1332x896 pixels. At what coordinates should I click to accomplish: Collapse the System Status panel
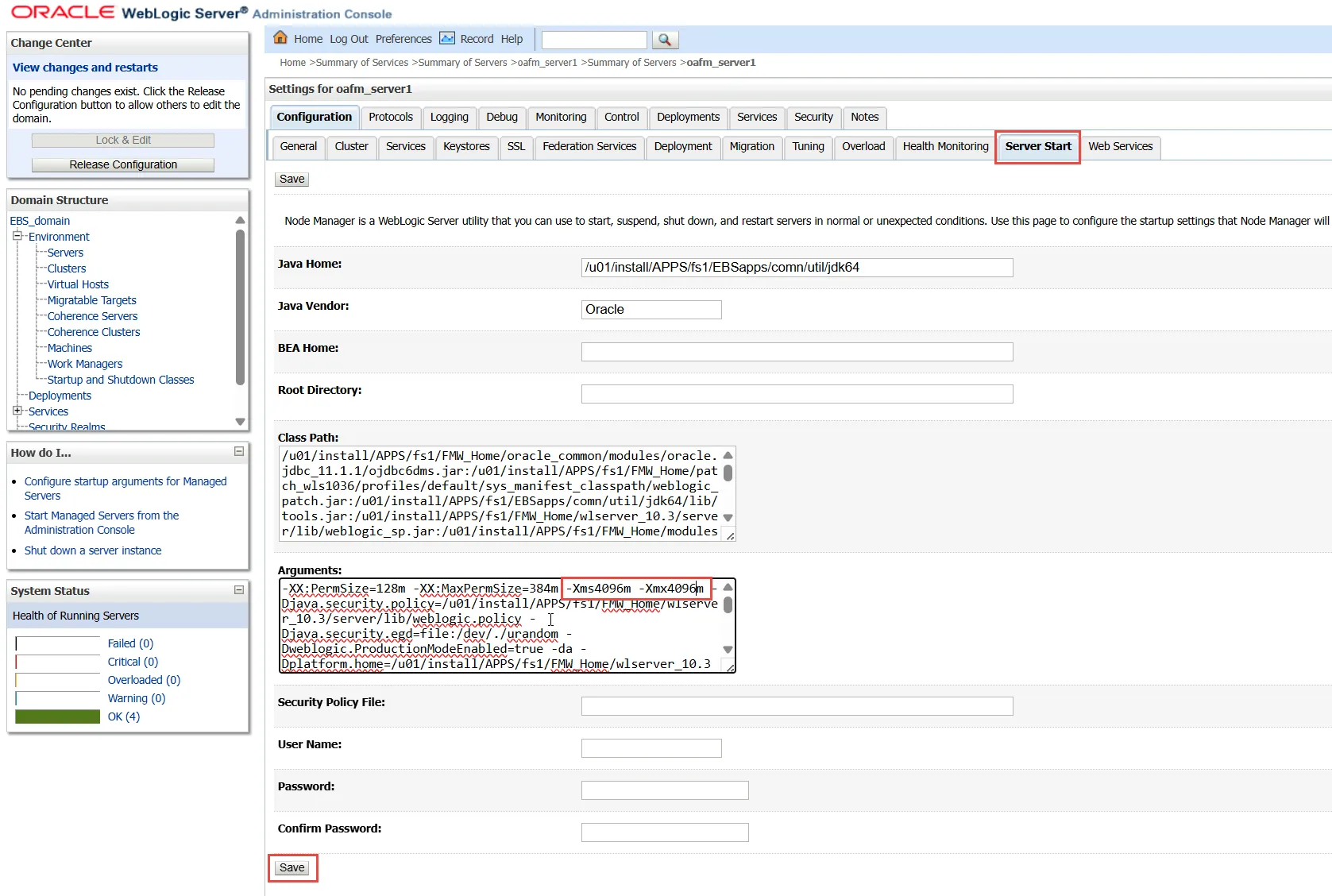[238, 590]
